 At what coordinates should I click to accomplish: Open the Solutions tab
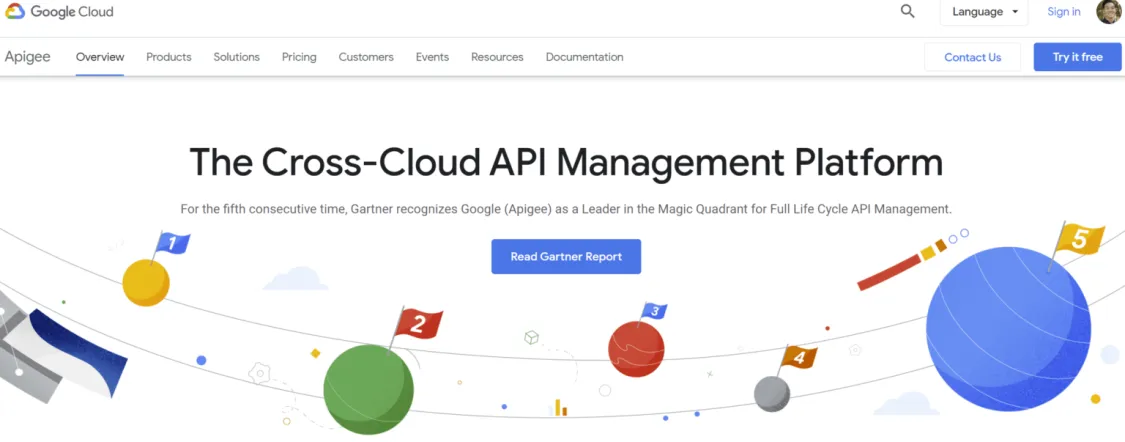(x=236, y=57)
